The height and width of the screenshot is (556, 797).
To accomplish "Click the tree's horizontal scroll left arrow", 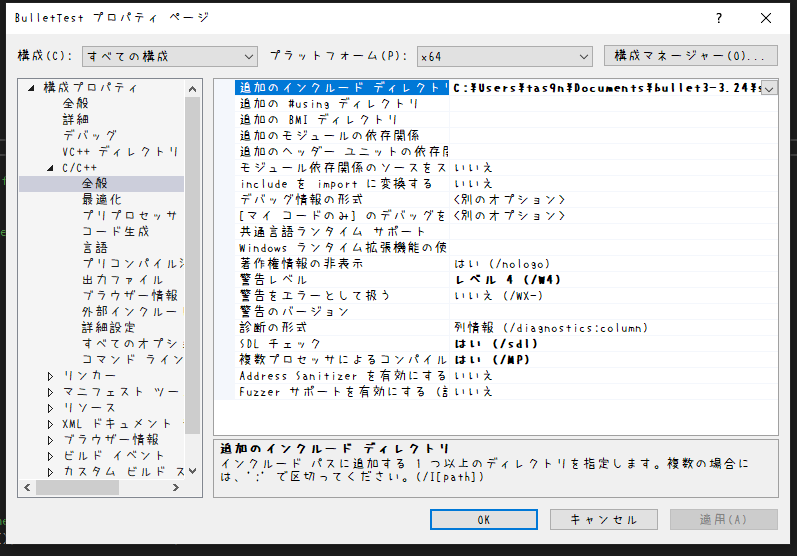I will [27, 487].
